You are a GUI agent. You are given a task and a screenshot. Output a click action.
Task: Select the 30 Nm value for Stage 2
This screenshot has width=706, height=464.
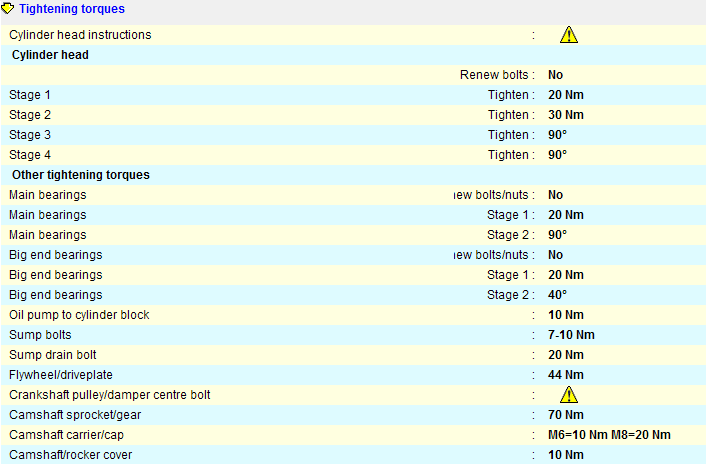[x=565, y=115]
